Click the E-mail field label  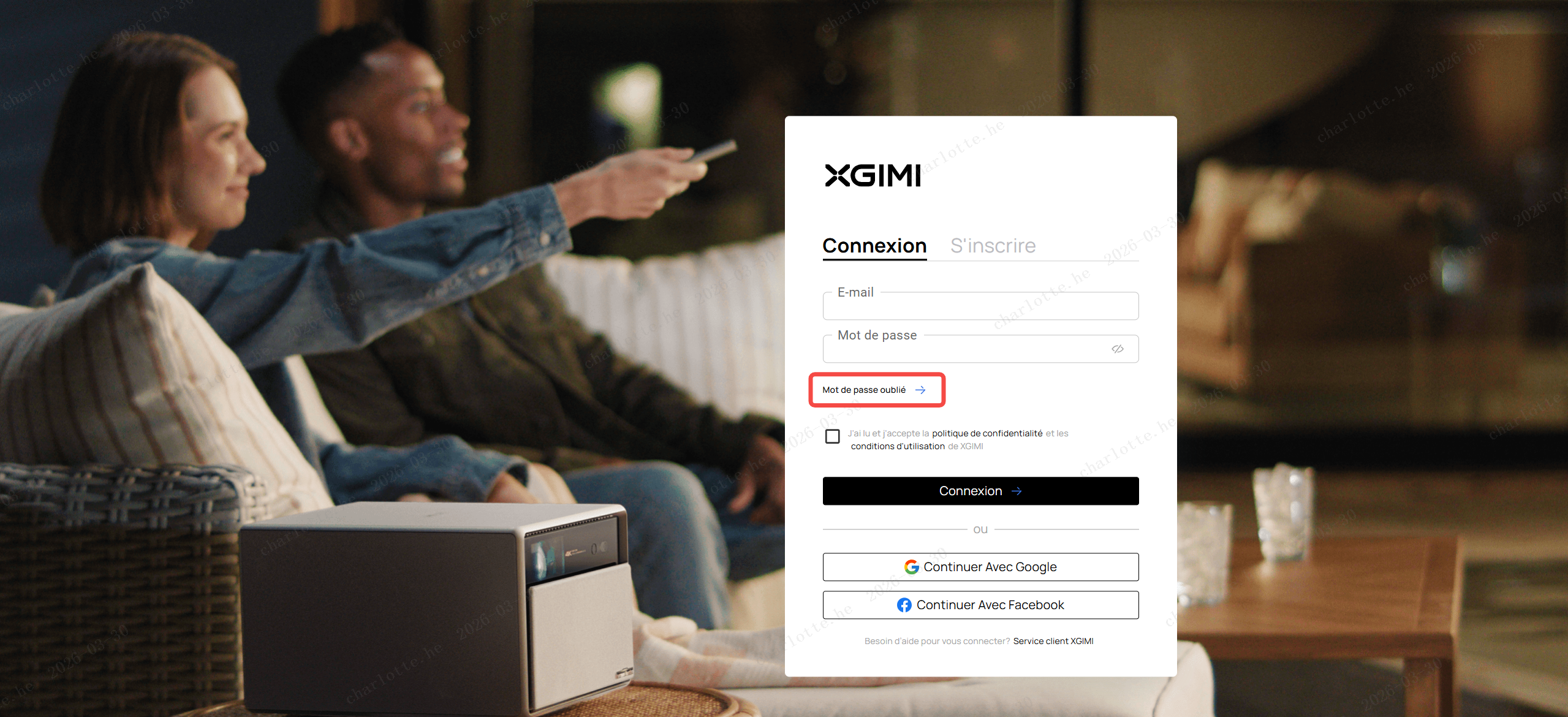(x=855, y=292)
